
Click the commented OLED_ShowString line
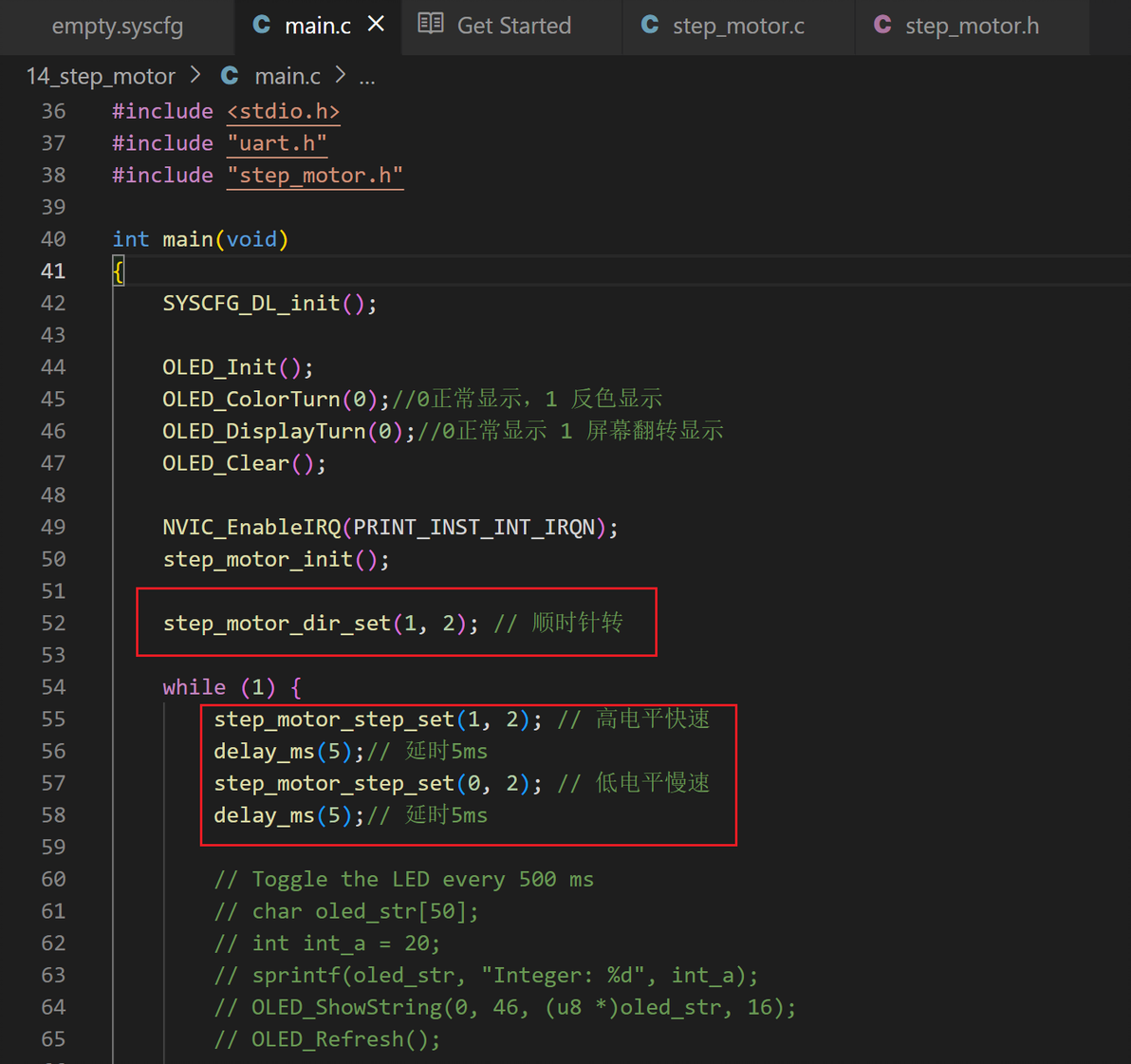click(x=505, y=1008)
